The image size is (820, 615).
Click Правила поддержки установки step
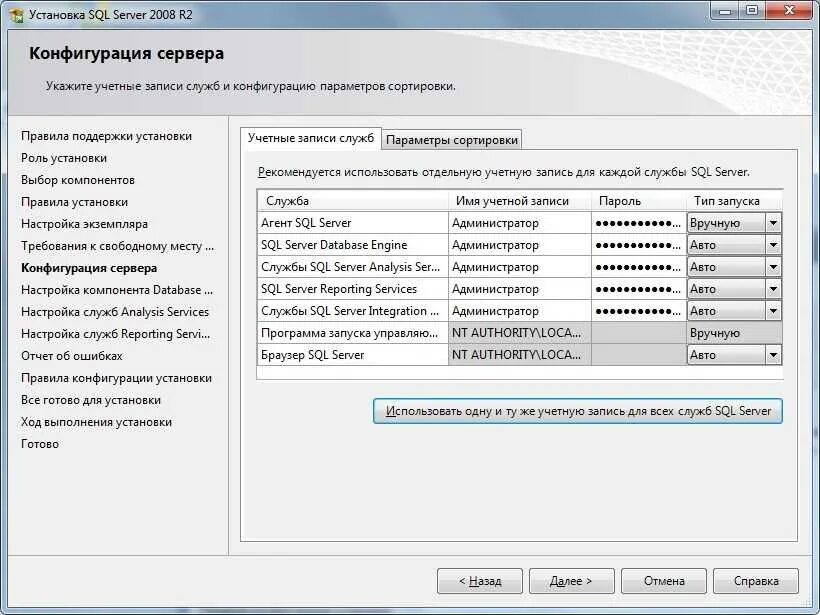(x=106, y=136)
